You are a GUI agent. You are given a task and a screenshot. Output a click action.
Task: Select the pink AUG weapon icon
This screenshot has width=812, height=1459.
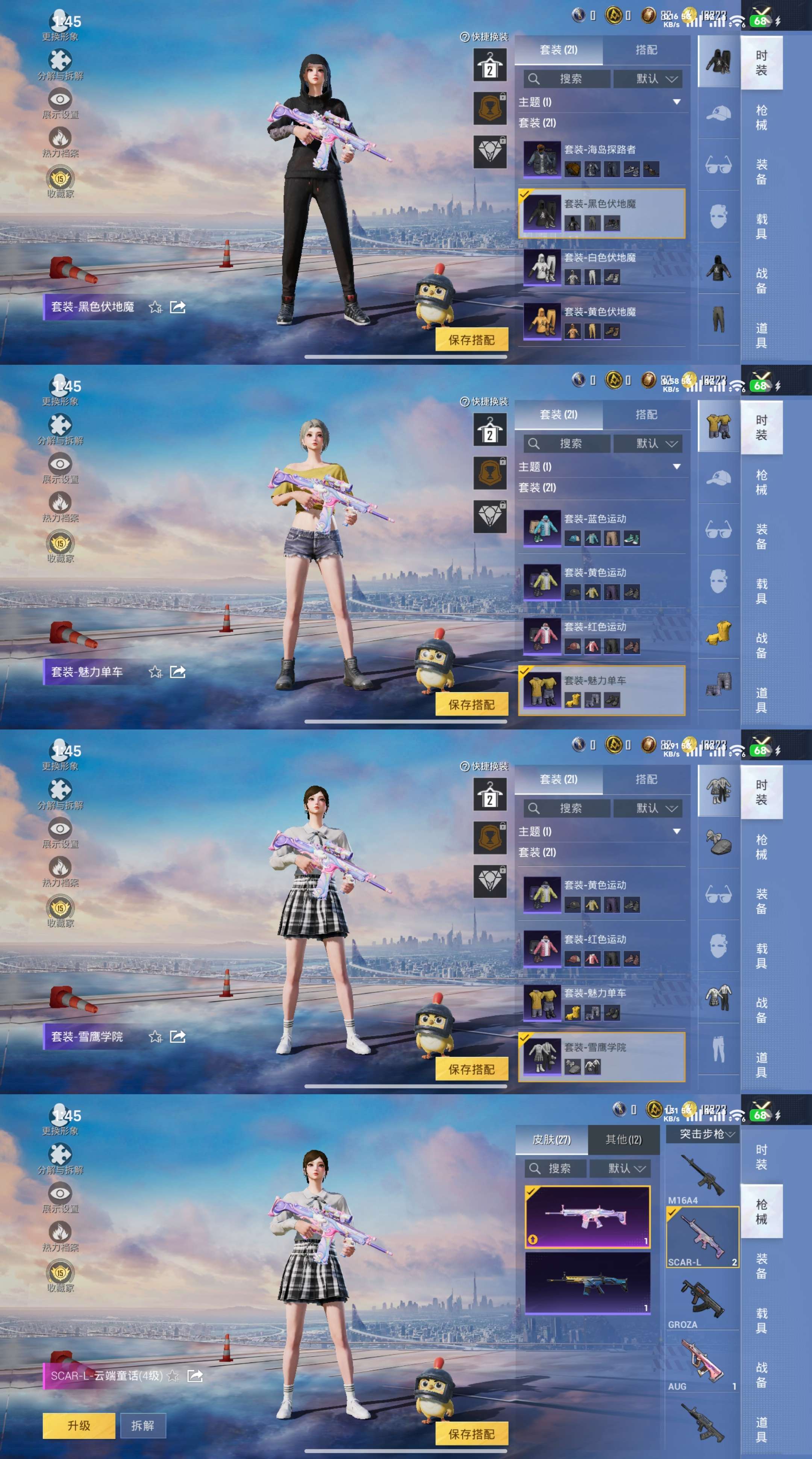pos(702,1361)
